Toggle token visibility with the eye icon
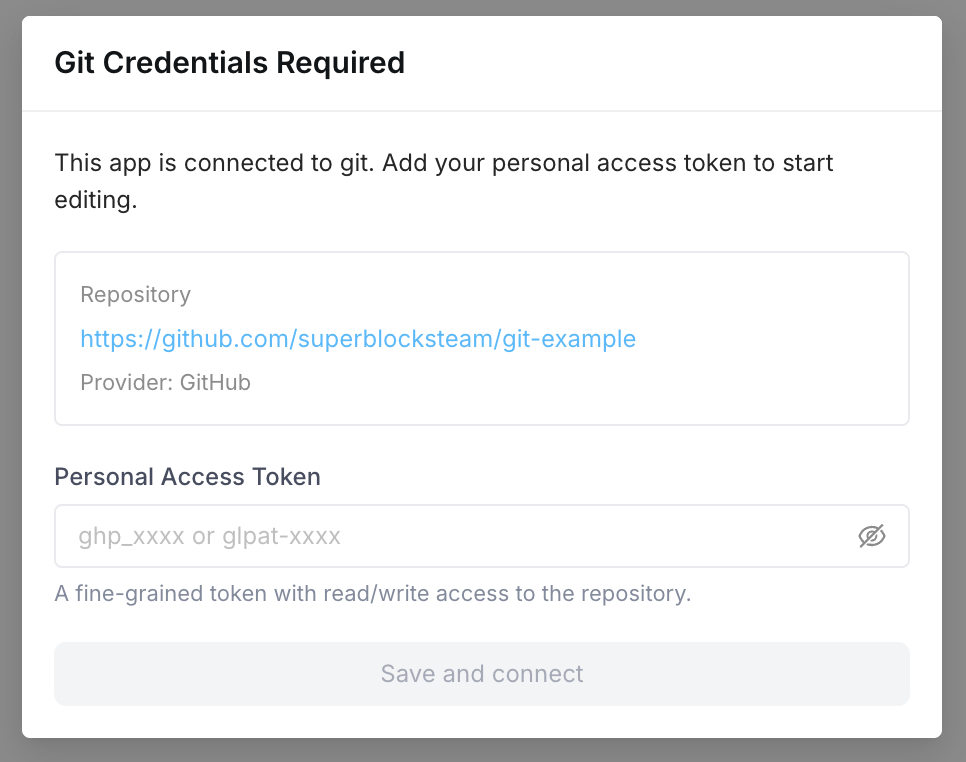This screenshot has height=762, width=966. pos(871,536)
